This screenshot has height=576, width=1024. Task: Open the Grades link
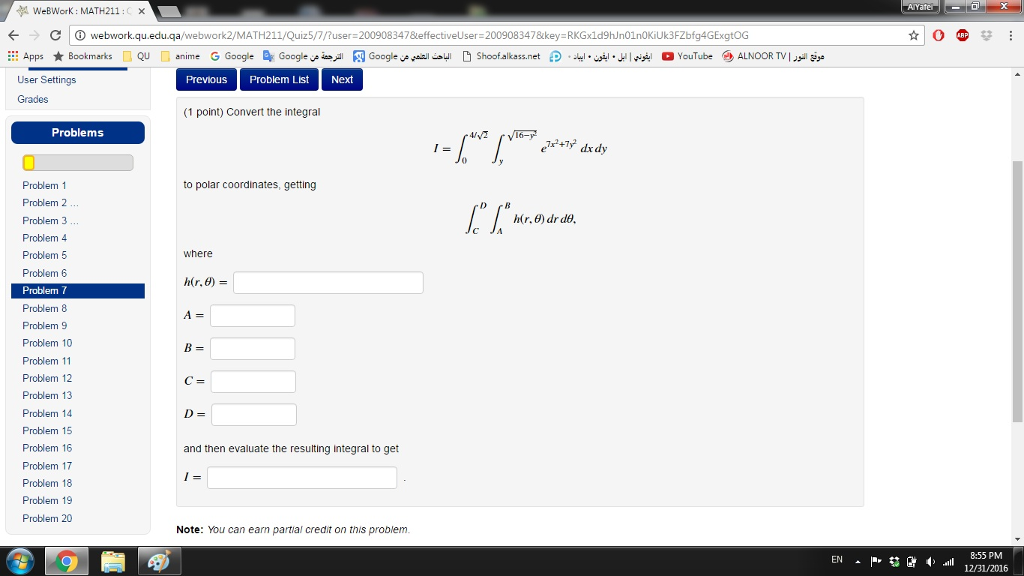30,99
